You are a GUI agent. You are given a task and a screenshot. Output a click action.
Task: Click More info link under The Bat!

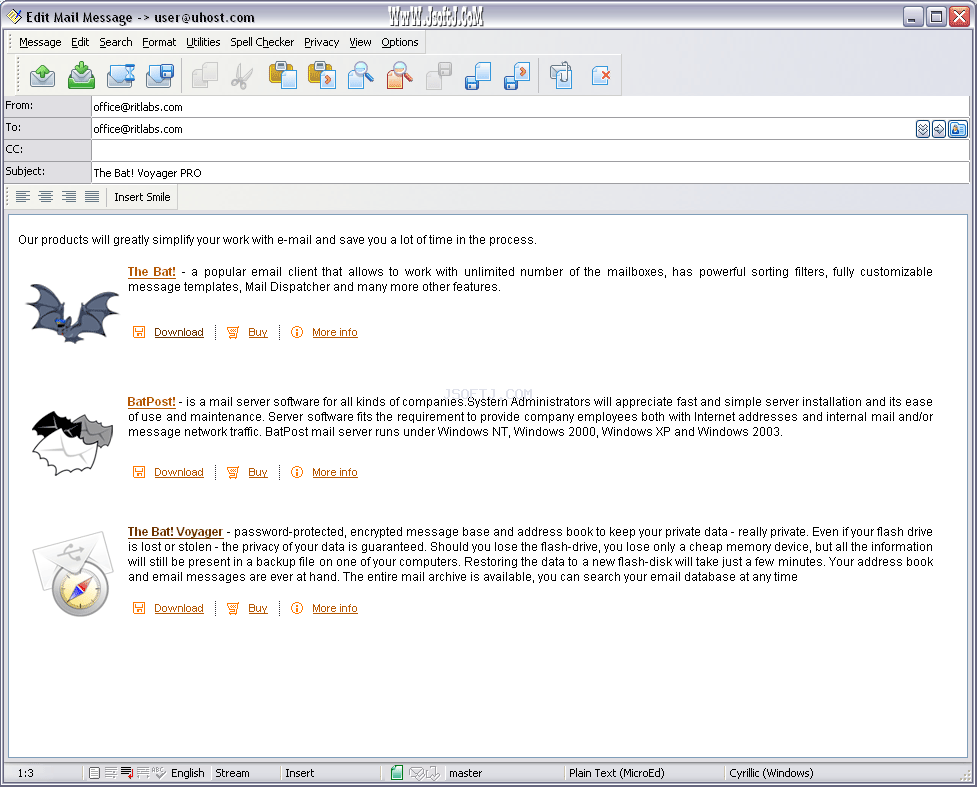[x=335, y=332]
